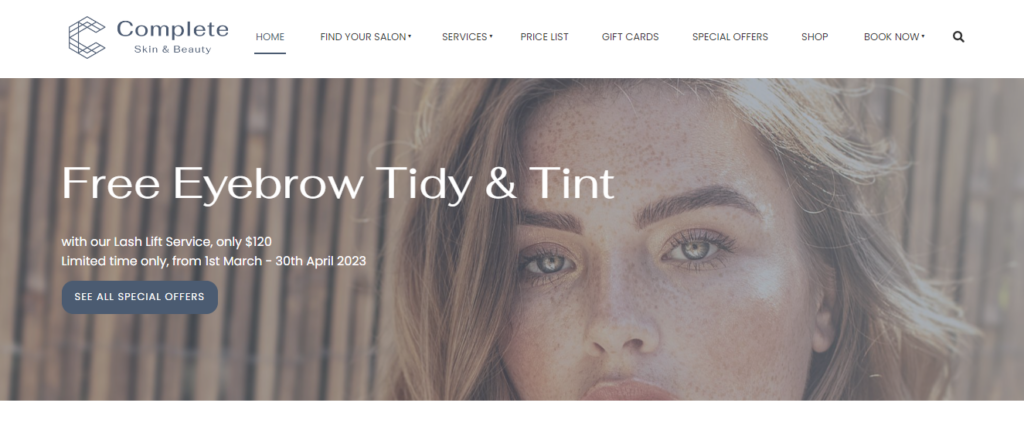The width and height of the screenshot is (1024, 437).
Task: Click the Free Eyebrow Tidy & Tint headline
Action: click(338, 184)
